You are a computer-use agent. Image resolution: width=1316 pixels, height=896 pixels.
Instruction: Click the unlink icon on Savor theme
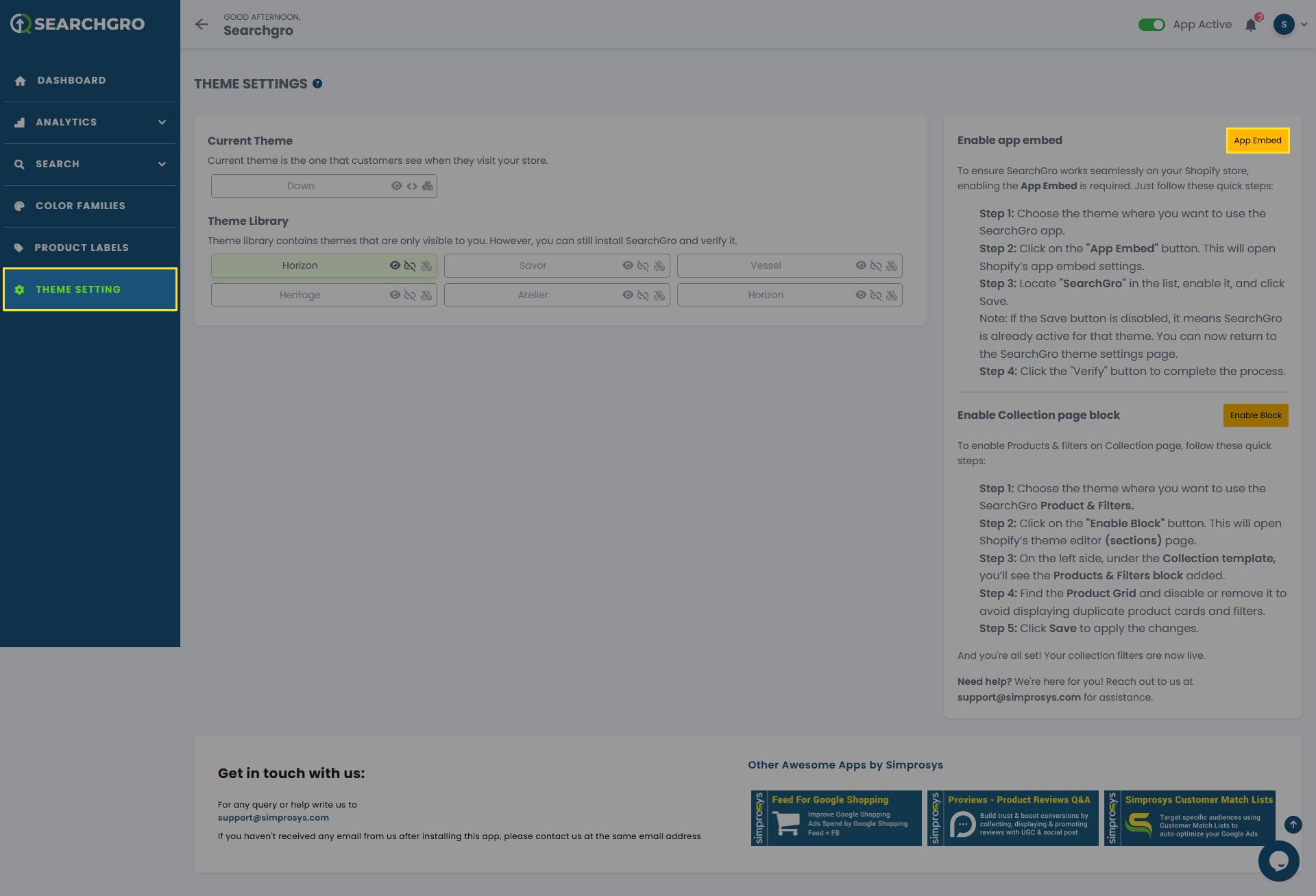(x=643, y=266)
